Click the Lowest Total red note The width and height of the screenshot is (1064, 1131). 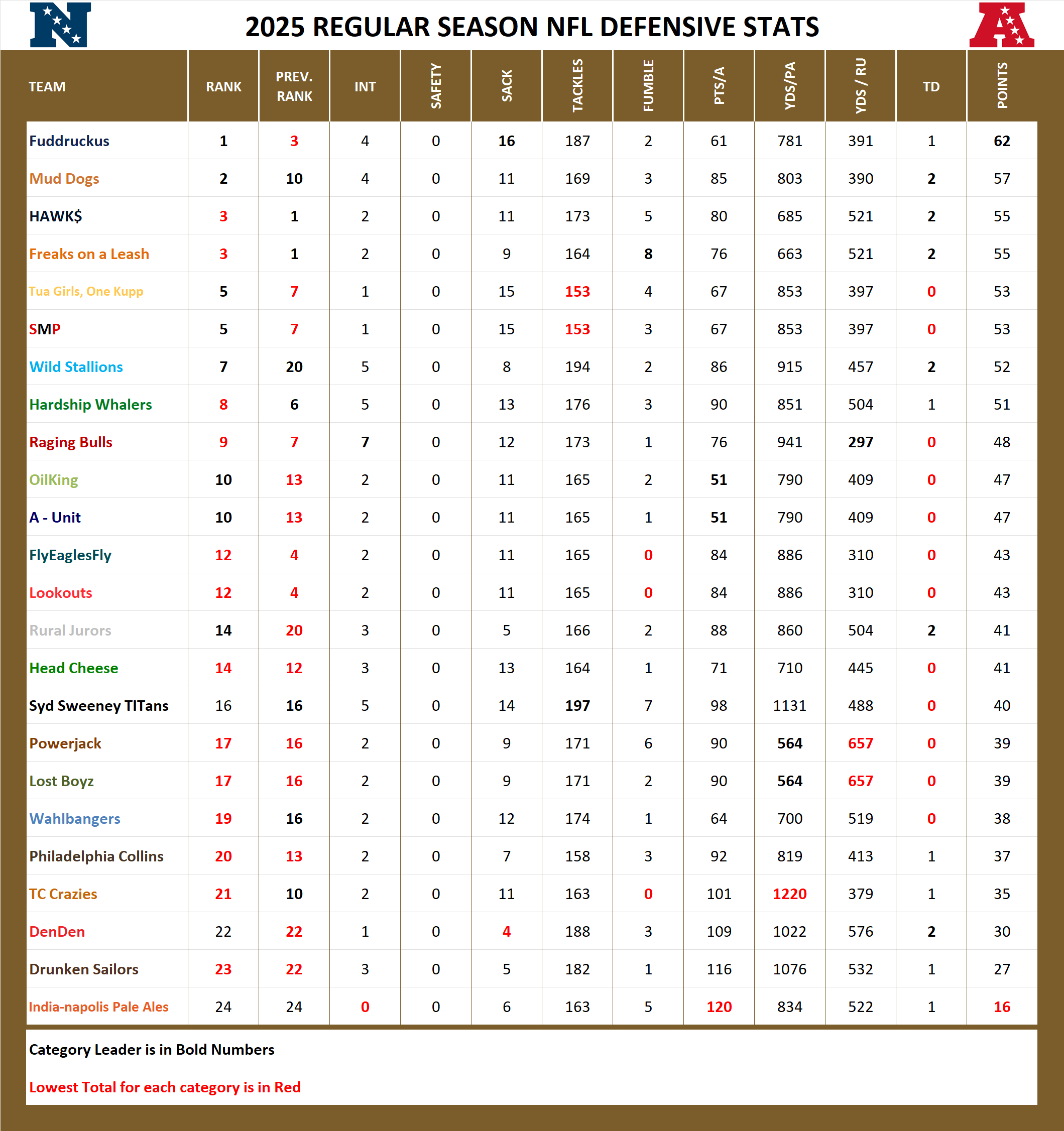click(x=165, y=1087)
